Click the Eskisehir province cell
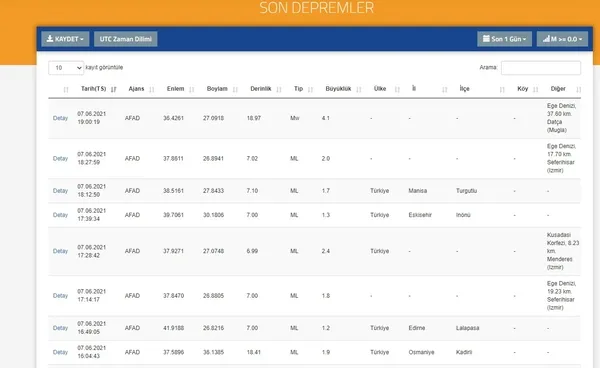The height and width of the screenshot is (368, 600). click(x=420, y=215)
